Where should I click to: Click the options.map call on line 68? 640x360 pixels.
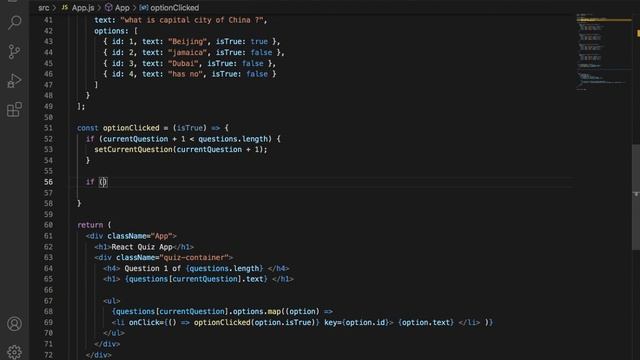[258, 311]
